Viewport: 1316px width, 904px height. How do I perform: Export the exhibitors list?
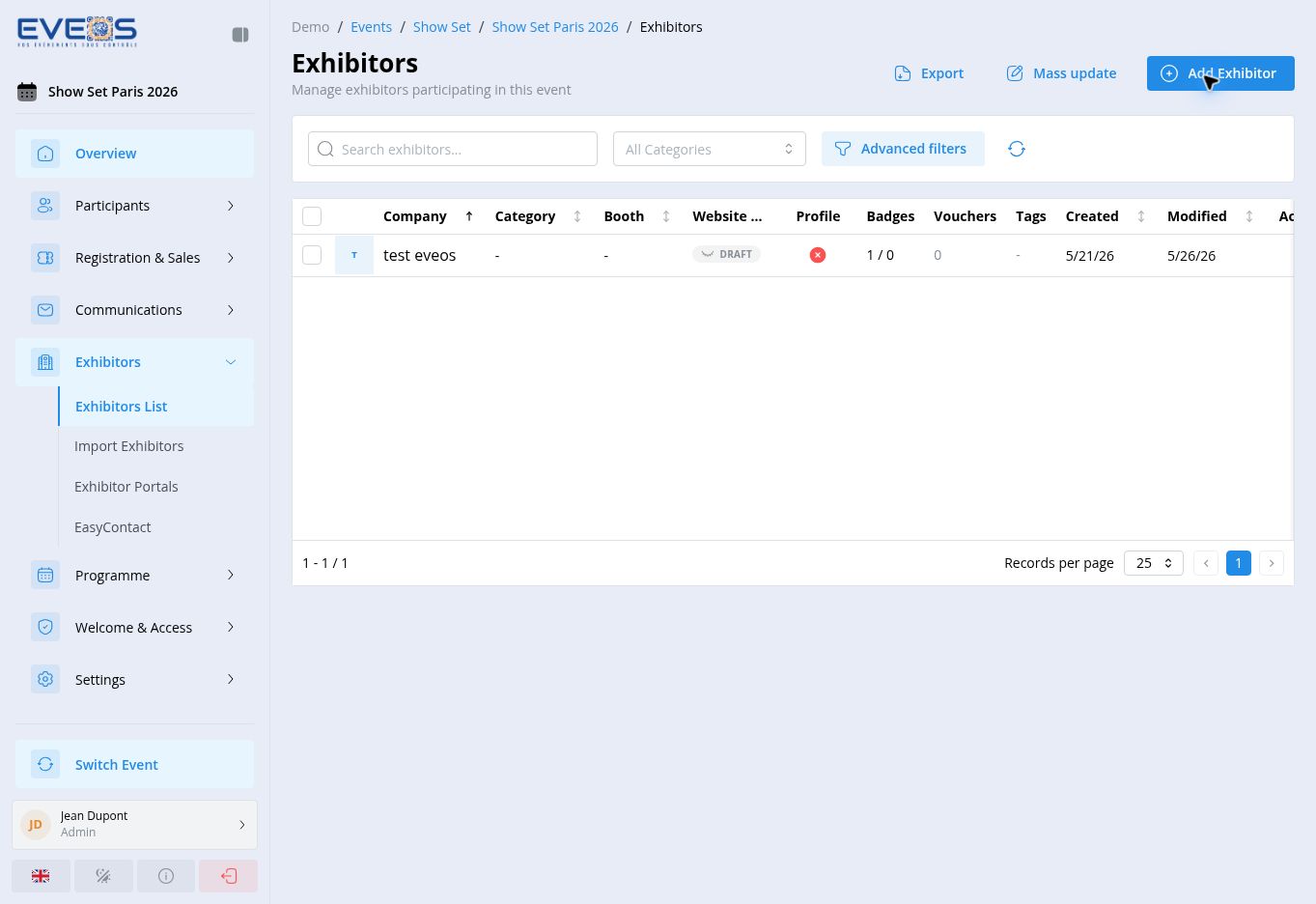pos(929,73)
